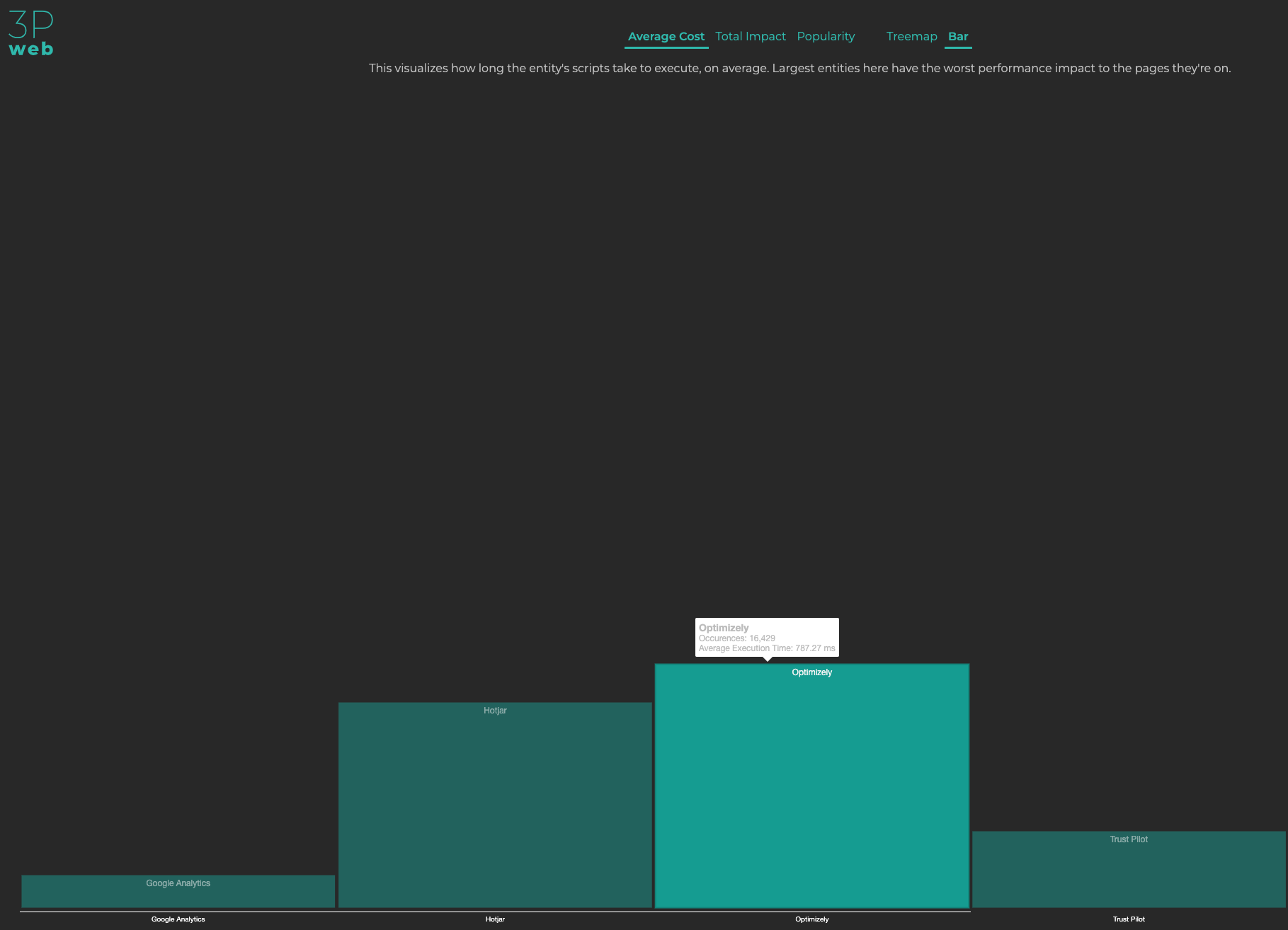Click the Optimizely tooltip title
The image size is (1288, 930).
click(724, 628)
